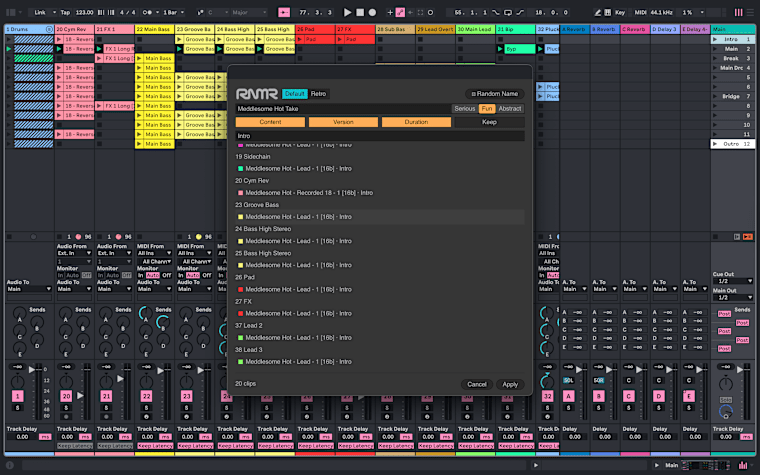This screenshot has height=475, width=760.
Task: Open MIDI From All Ins dropdown on 22 Main Bass
Action: (x=155, y=253)
